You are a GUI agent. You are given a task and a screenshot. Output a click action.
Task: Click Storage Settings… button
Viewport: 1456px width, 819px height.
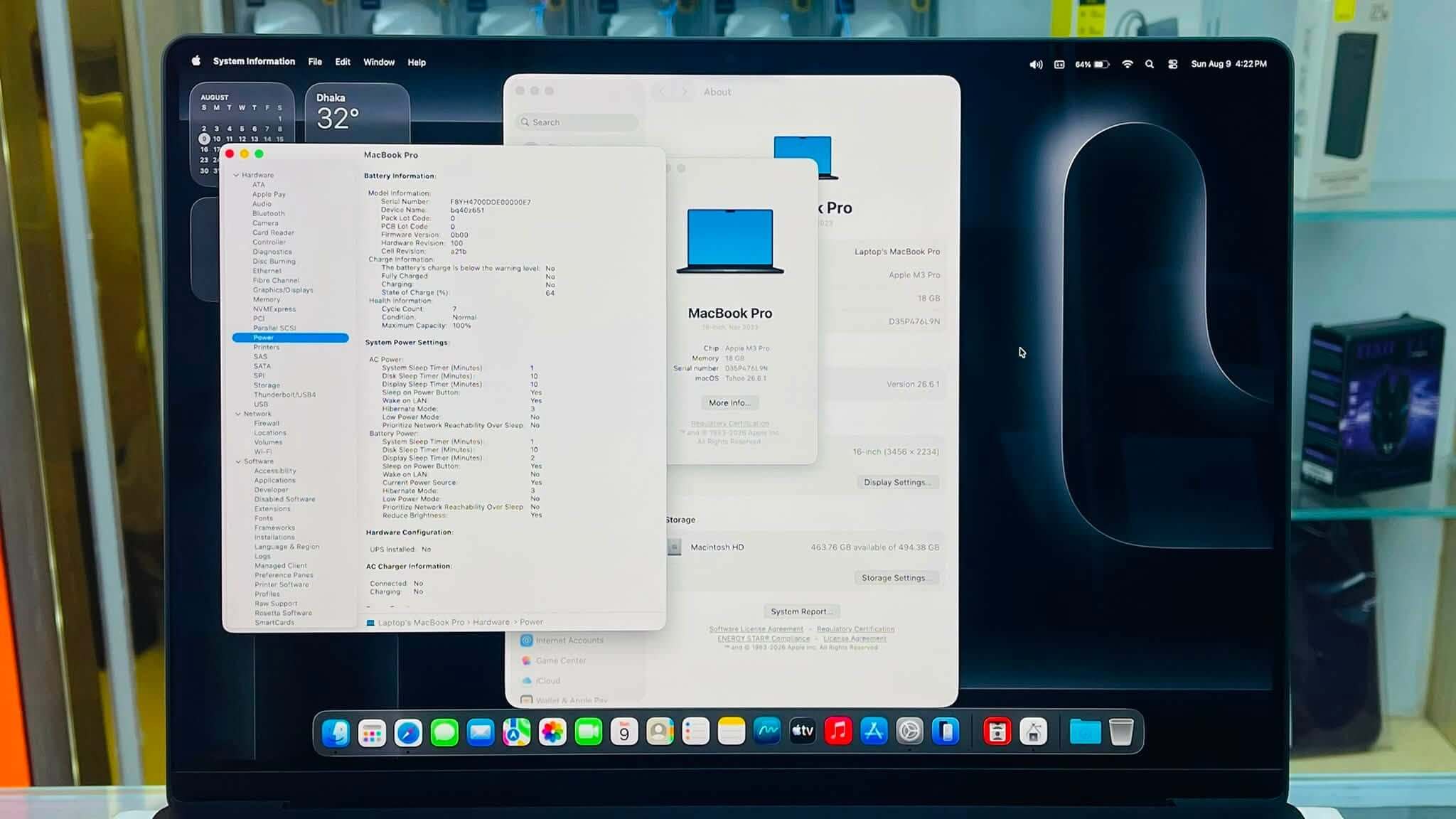[x=896, y=578]
